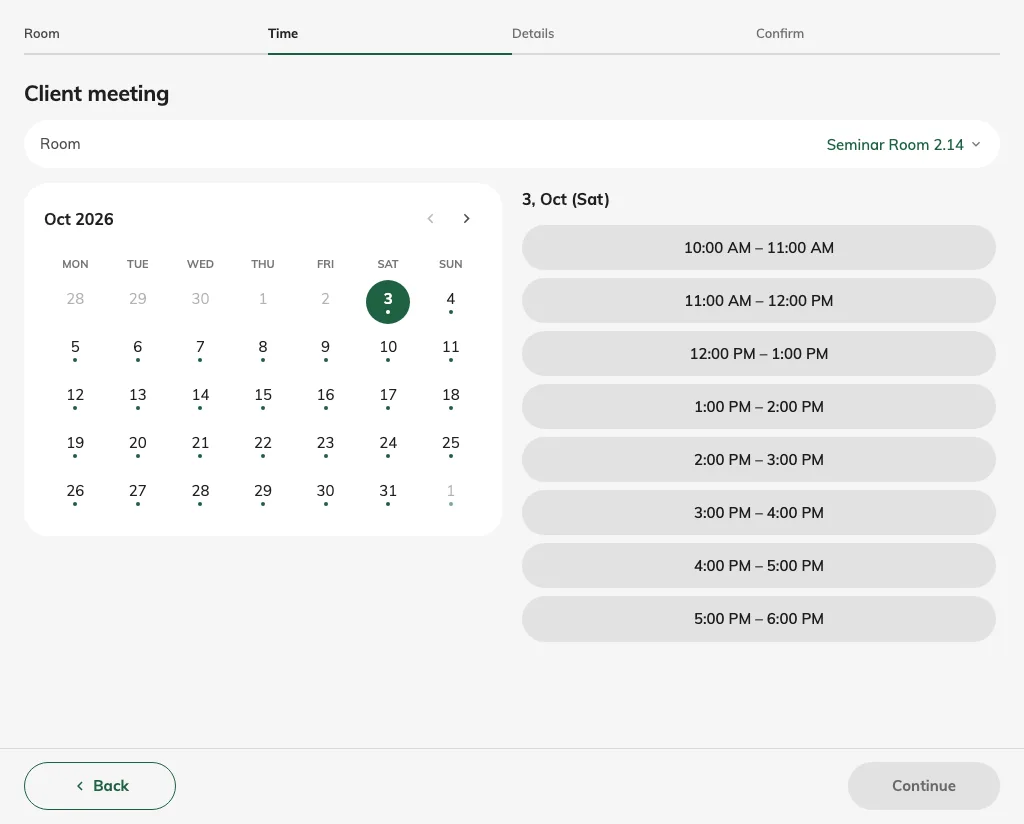This screenshot has width=1024, height=824.
Task: Select October 17 in the calendar
Action: pos(388,398)
